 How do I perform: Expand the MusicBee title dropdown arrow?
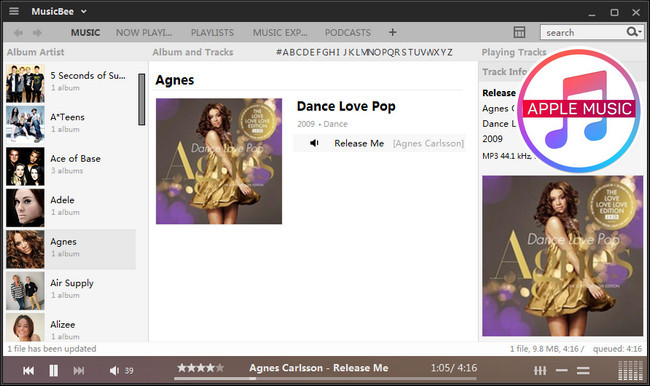pyautogui.click(x=83, y=11)
